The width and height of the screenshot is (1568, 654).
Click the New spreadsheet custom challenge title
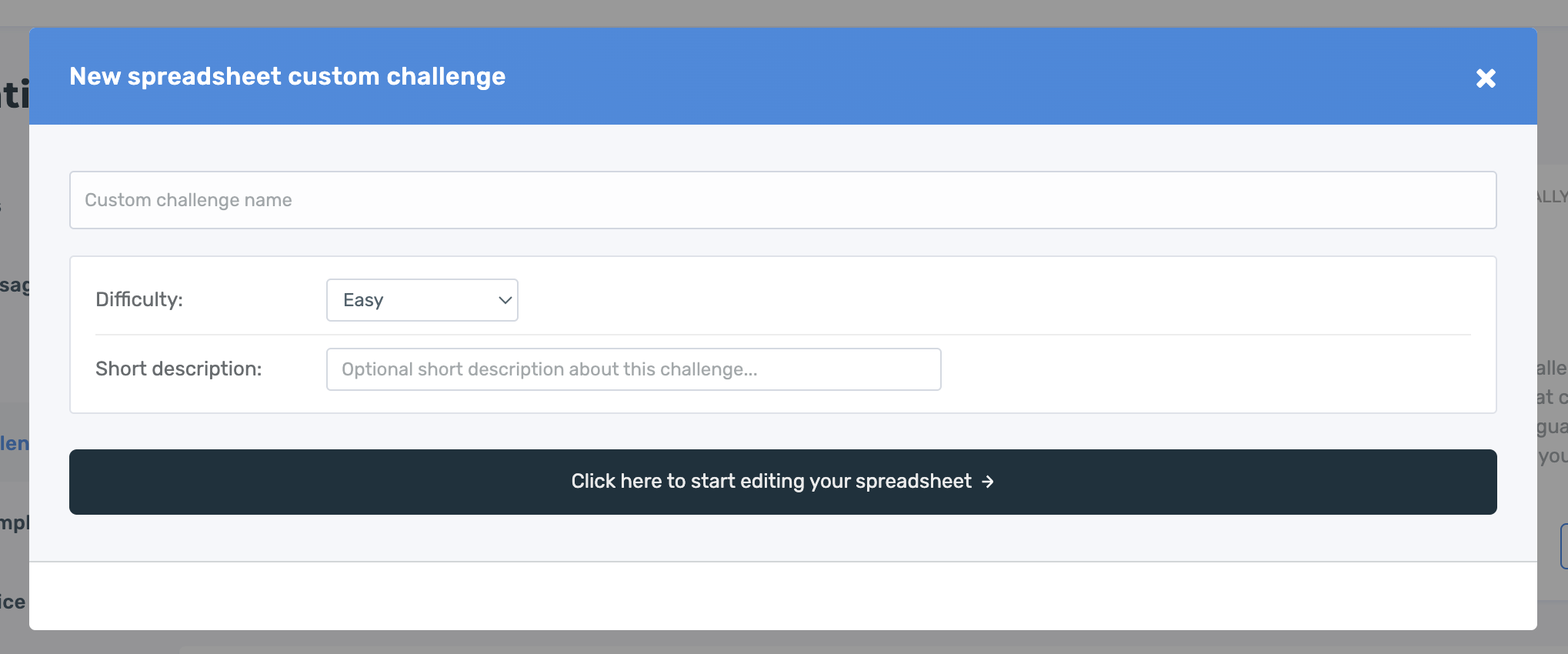287,76
